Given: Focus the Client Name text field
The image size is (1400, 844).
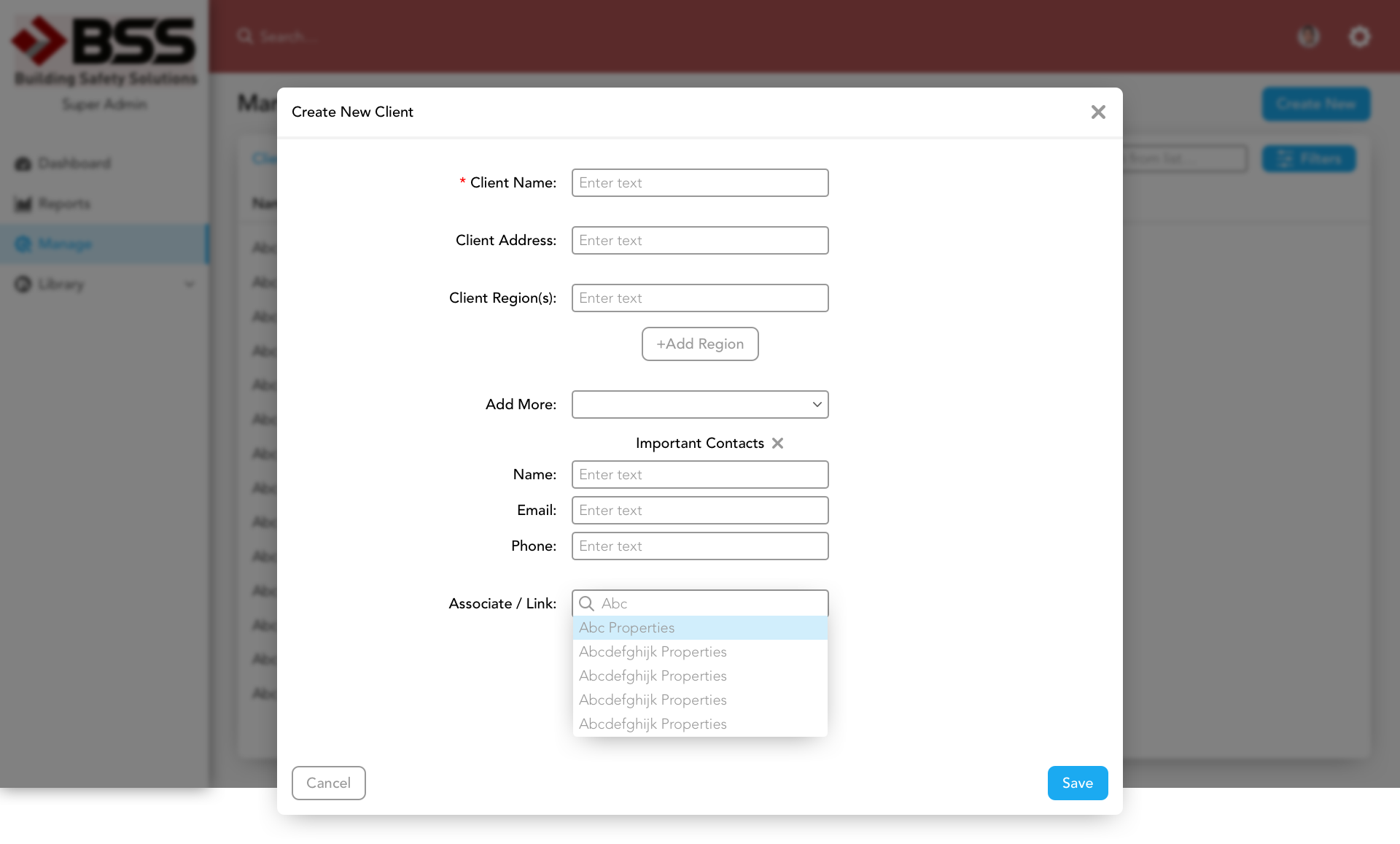Looking at the screenshot, I should (x=700, y=182).
